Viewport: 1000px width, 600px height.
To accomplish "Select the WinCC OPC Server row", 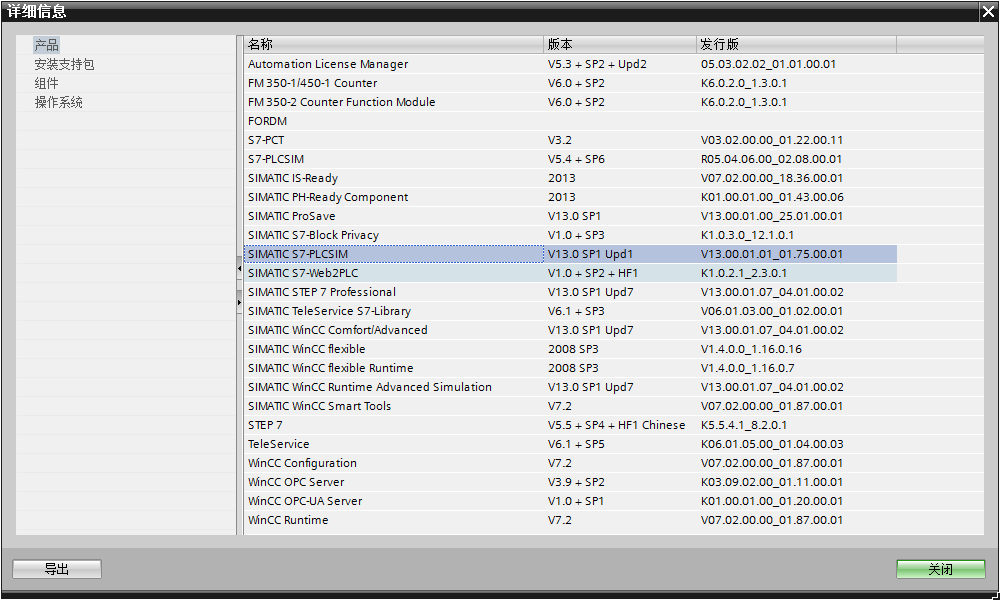I will [x=570, y=482].
